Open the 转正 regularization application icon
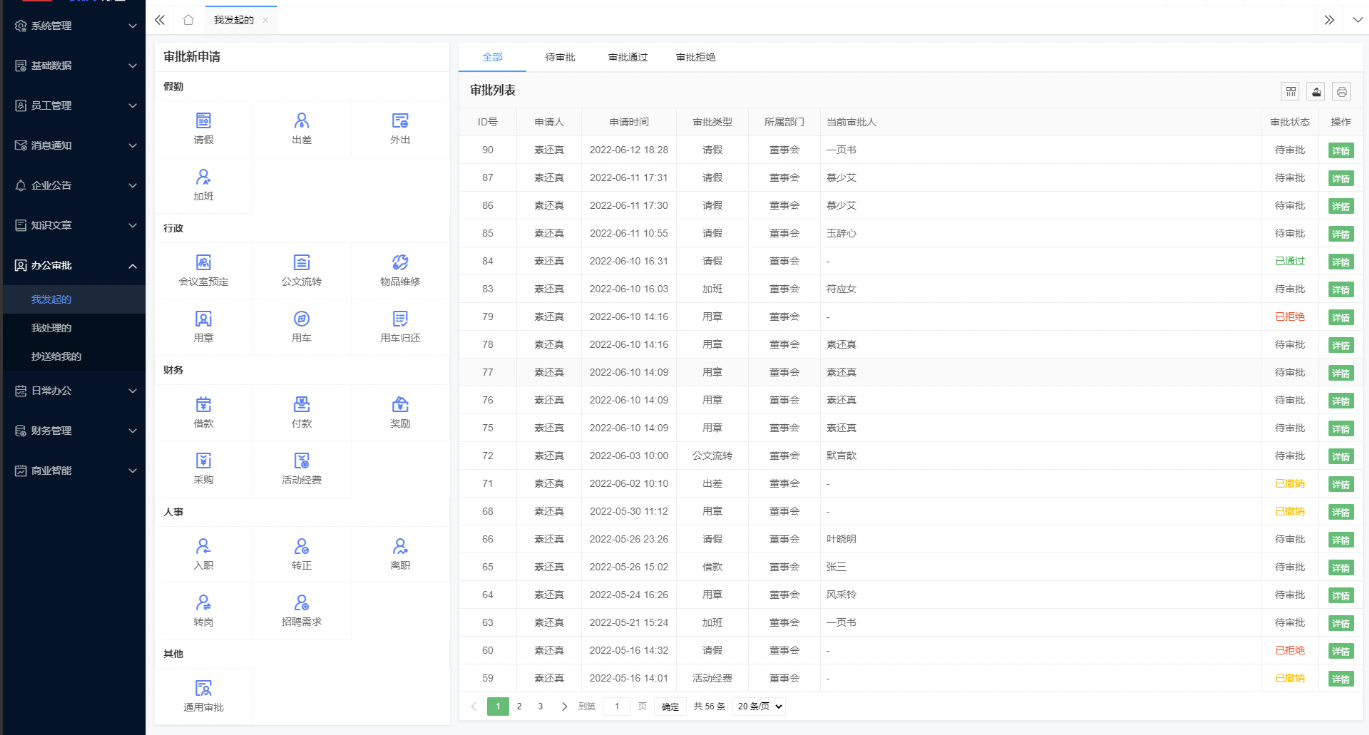1369x735 pixels. [301, 546]
